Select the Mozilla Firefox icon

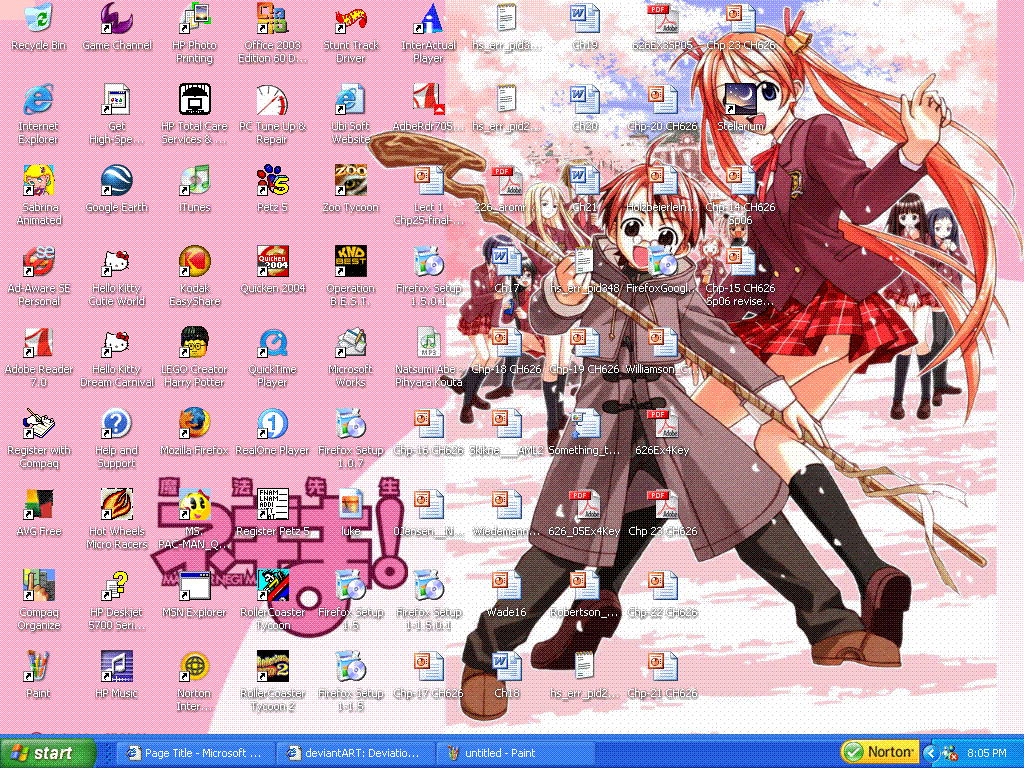pos(195,423)
